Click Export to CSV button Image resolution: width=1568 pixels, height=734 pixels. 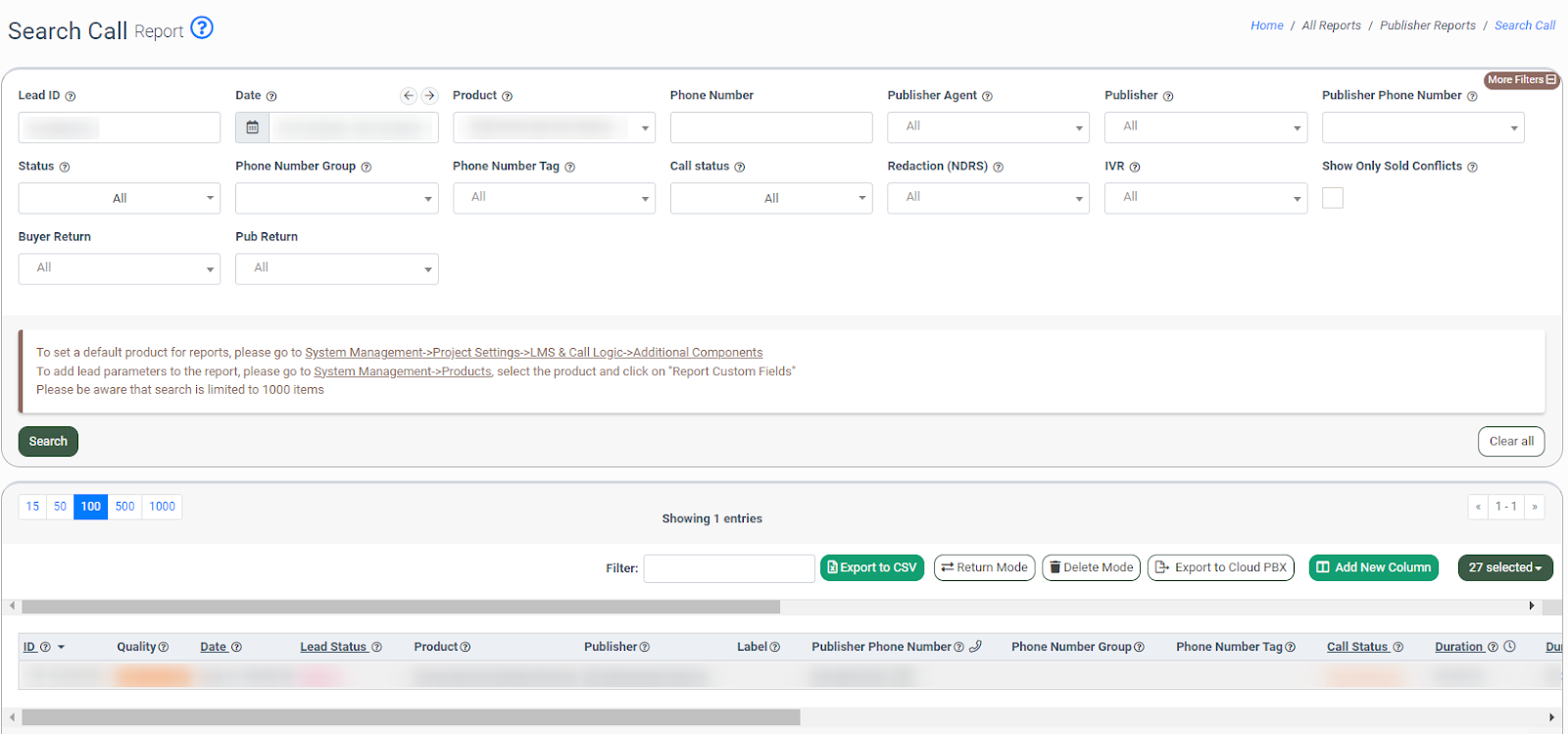871,567
